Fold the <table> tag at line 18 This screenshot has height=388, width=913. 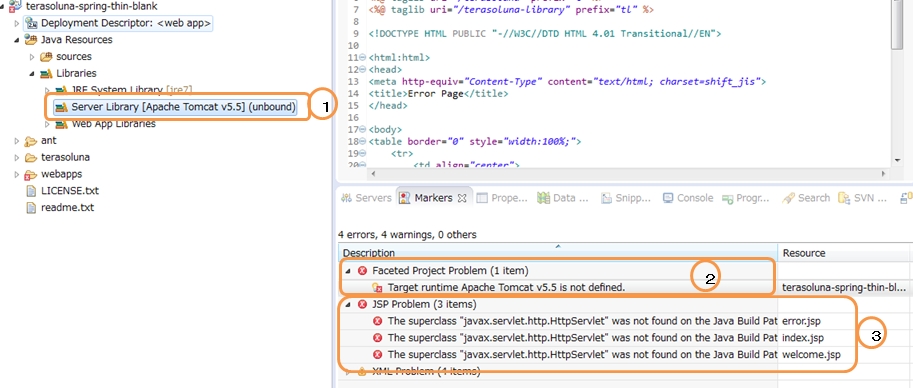(363, 142)
